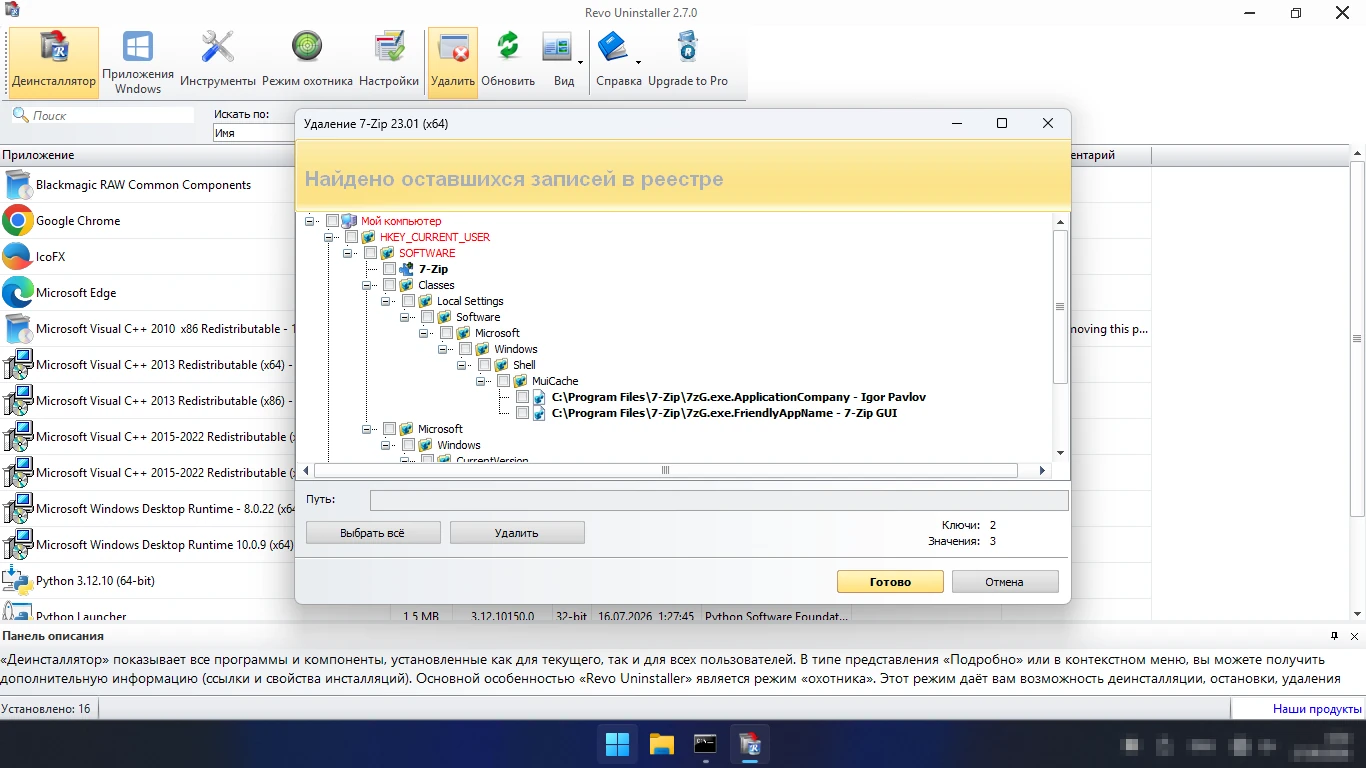1366x768 pixels.
Task: Check the Local Settings checkbox
Action: pyautogui.click(x=408, y=301)
